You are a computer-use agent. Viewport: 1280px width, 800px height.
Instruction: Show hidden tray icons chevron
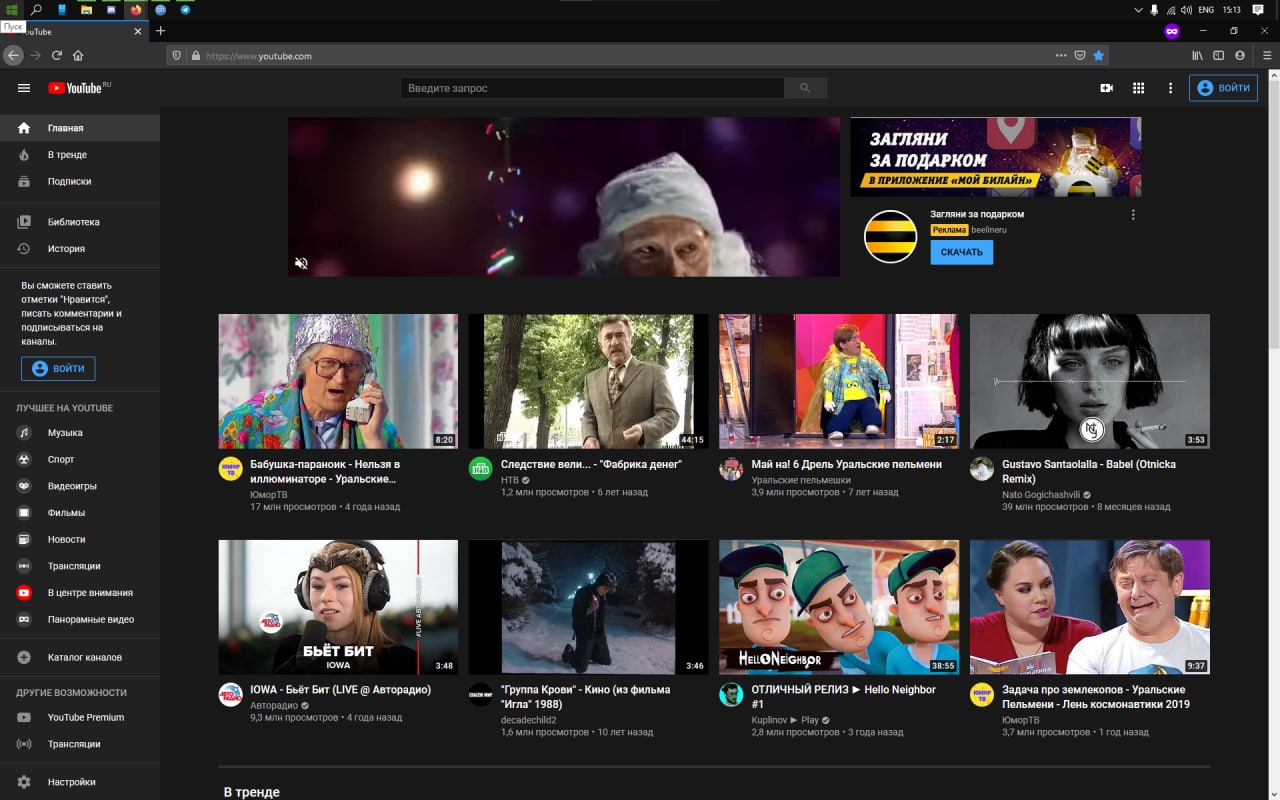pyautogui.click(x=1138, y=10)
